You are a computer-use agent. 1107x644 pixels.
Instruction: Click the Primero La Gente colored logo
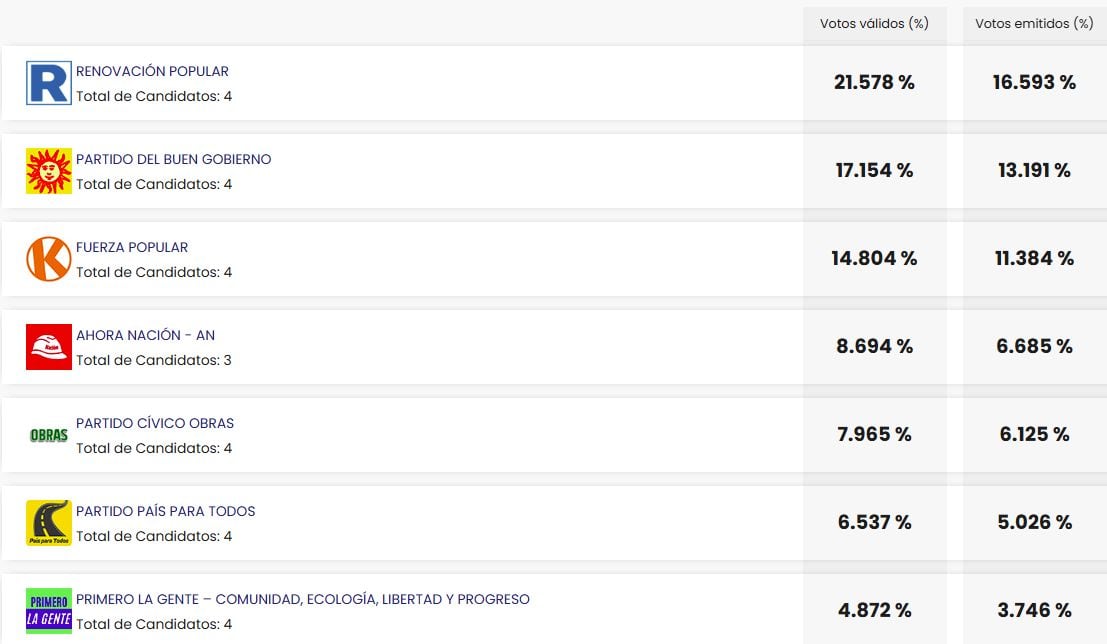[x=48, y=610]
